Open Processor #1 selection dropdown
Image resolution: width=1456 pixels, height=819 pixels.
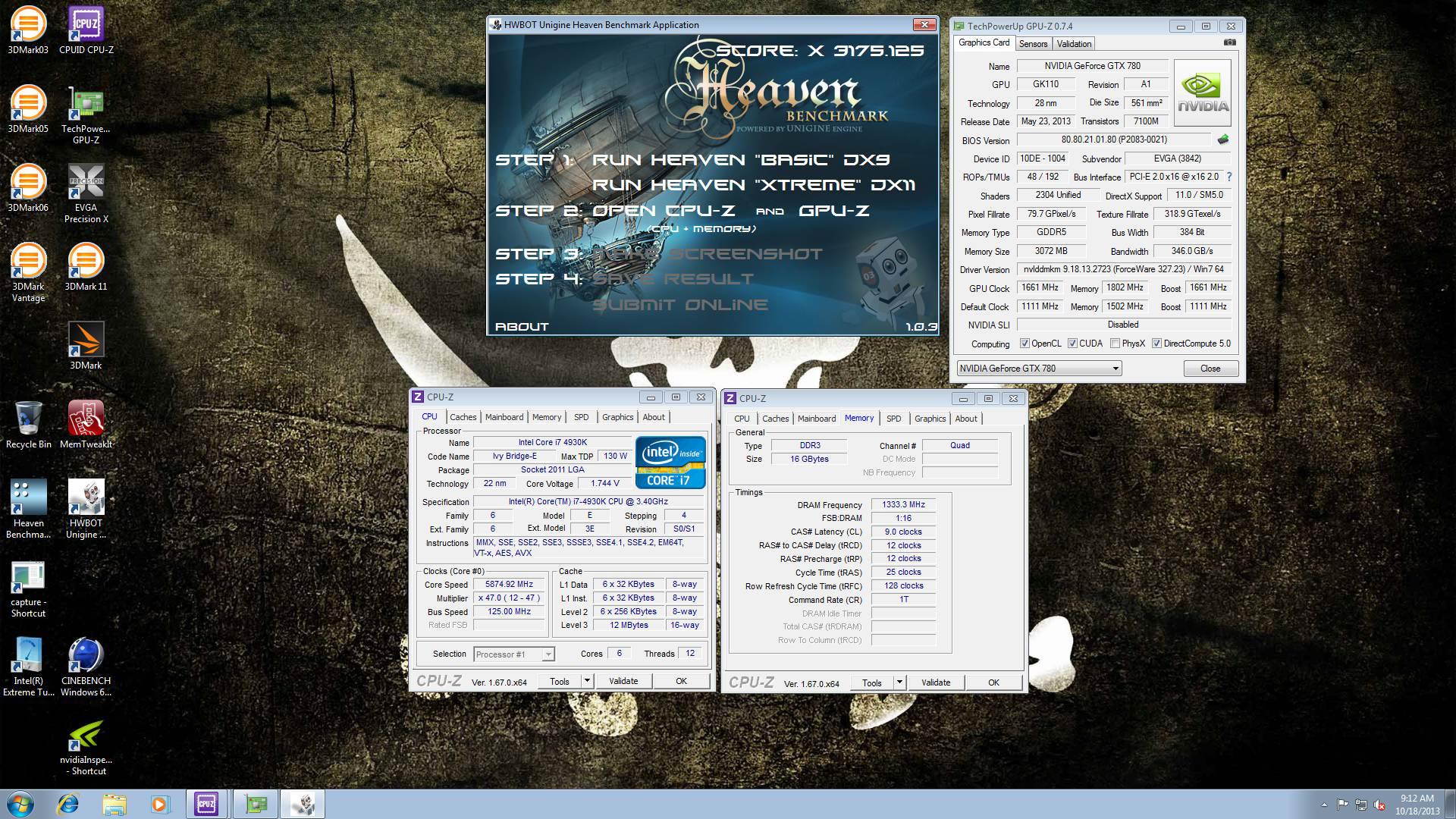pyautogui.click(x=514, y=654)
